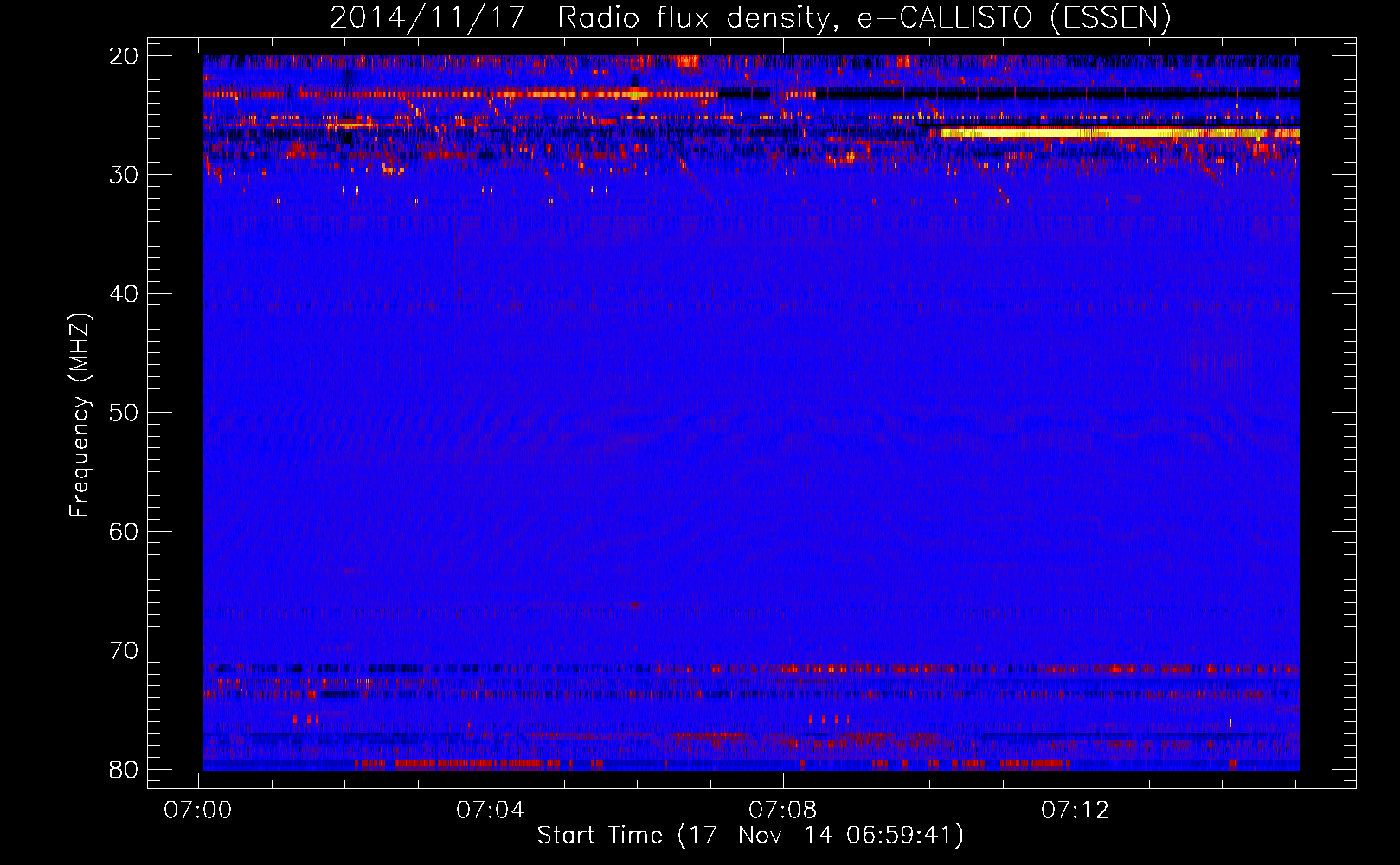Image resolution: width=1400 pixels, height=865 pixels.
Task: Click the 'Start Time (17-Nov-14 06:59:41)' label
Action: [x=750, y=836]
